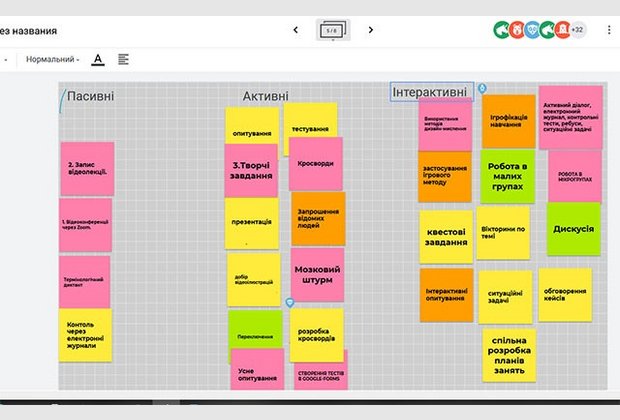Click the untitled board name at top left

click(28, 31)
